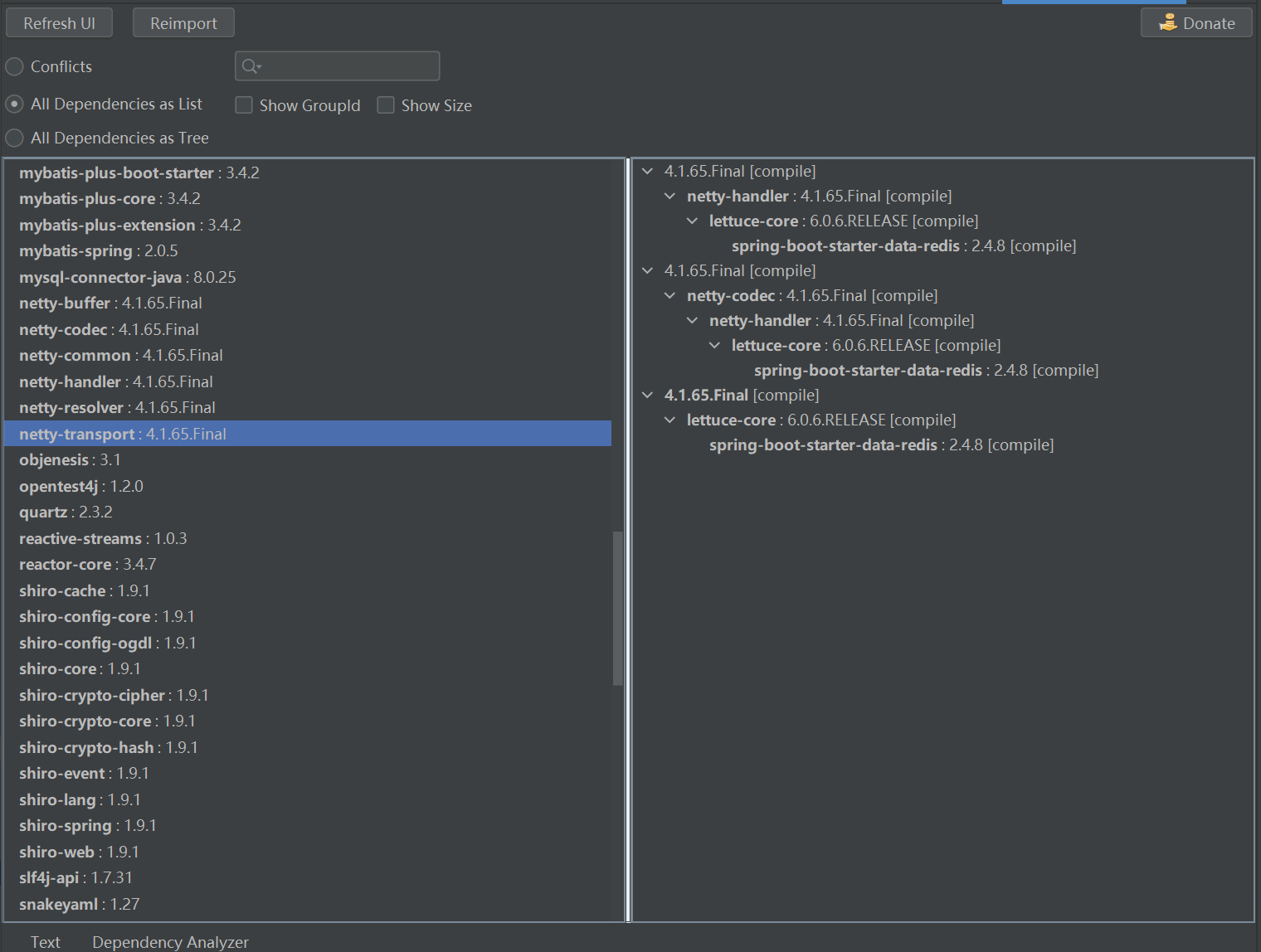The width and height of the screenshot is (1261, 952).
Task: Select netty-handler in the left dependency list
Action: pyautogui.click(x=308, y=381)
